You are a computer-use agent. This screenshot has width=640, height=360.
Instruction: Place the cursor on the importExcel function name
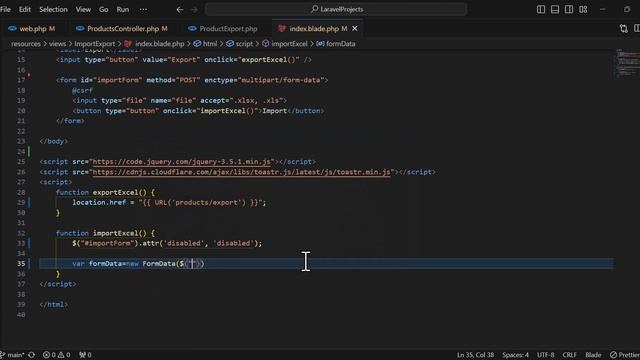pyautogui.click(x=116, y=233)
